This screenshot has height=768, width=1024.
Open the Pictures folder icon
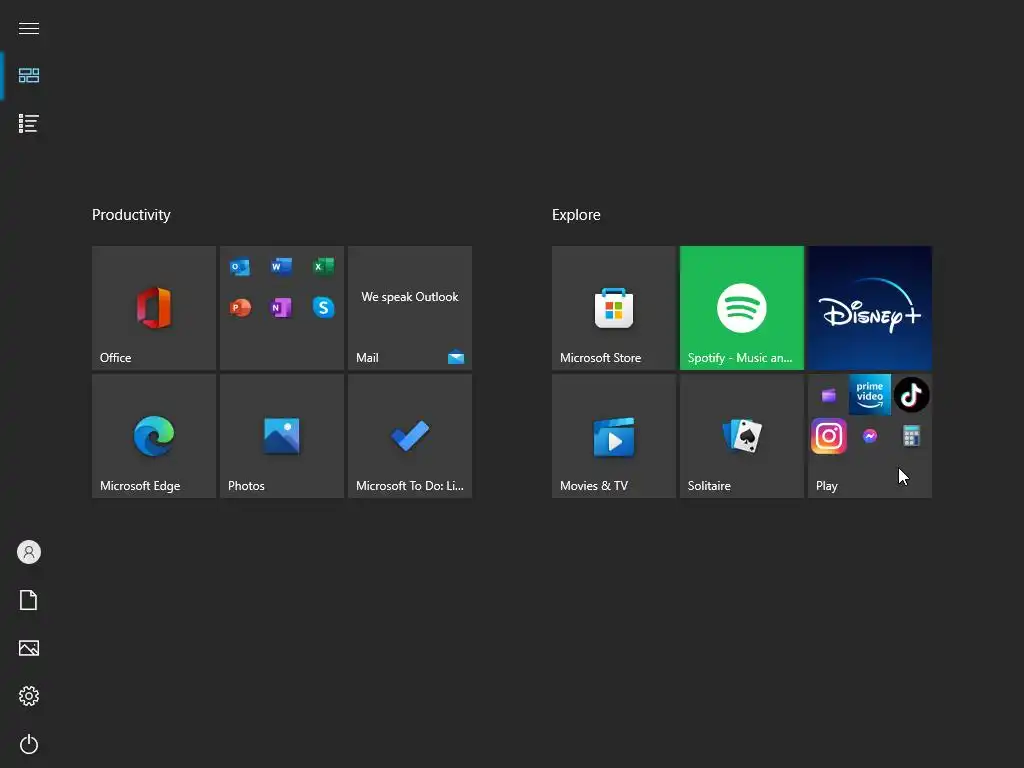(29, 648)
